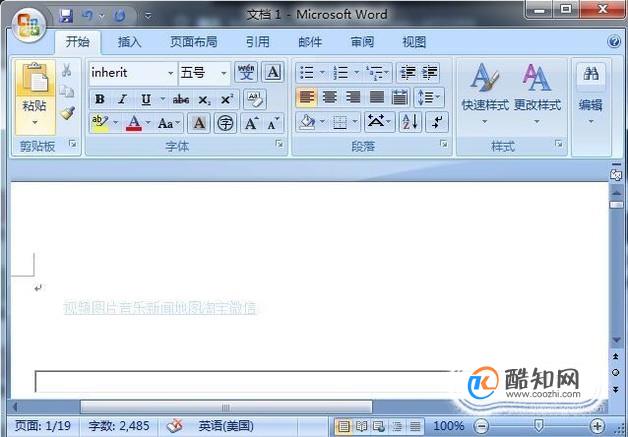Apply character border icon
Viewport: 628px width, 437px height.
click(x=273, y=72)
